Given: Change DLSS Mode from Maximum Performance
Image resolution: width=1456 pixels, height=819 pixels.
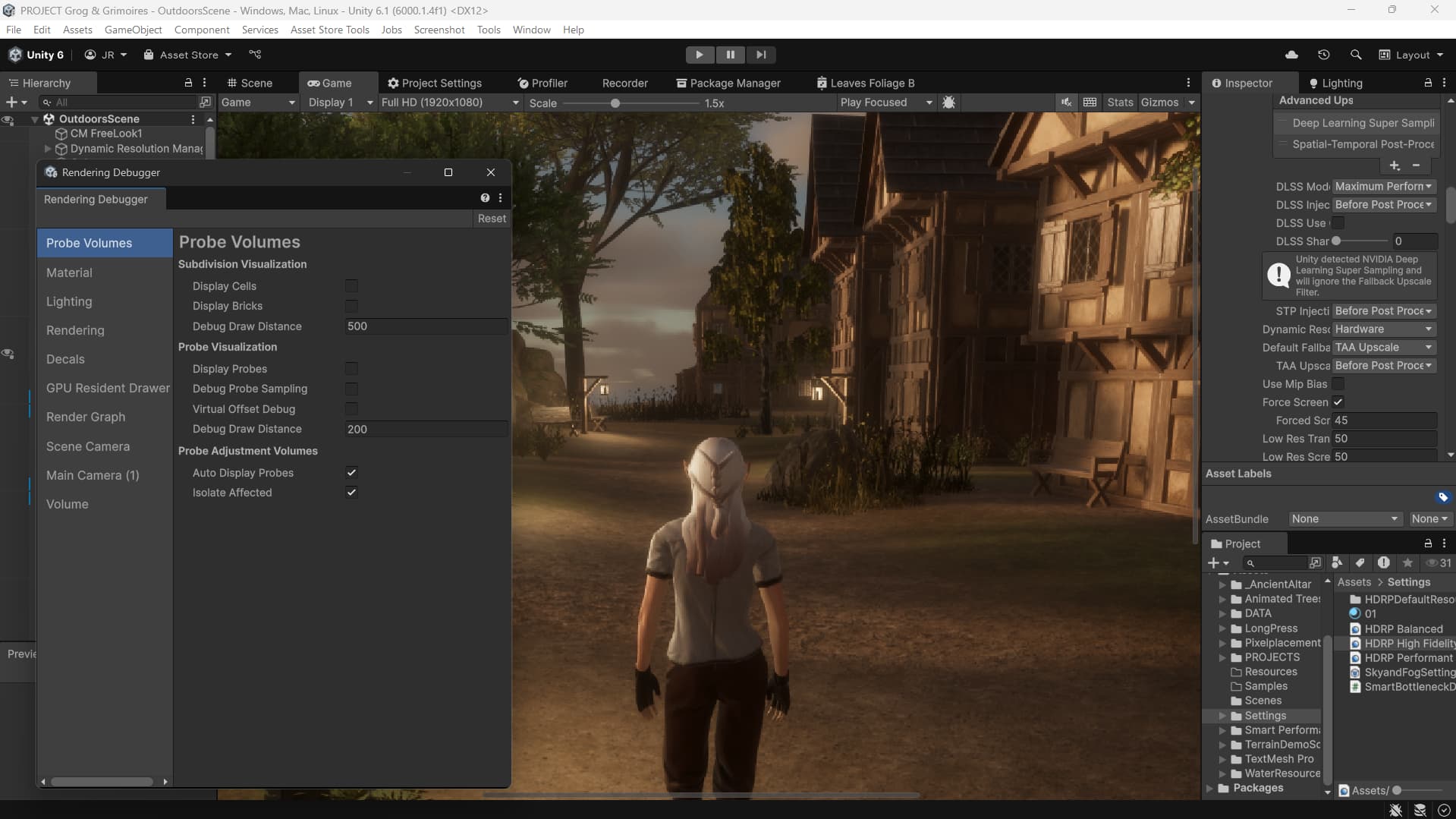Looking at the screenshot, I should click(x=1384, y=186).
